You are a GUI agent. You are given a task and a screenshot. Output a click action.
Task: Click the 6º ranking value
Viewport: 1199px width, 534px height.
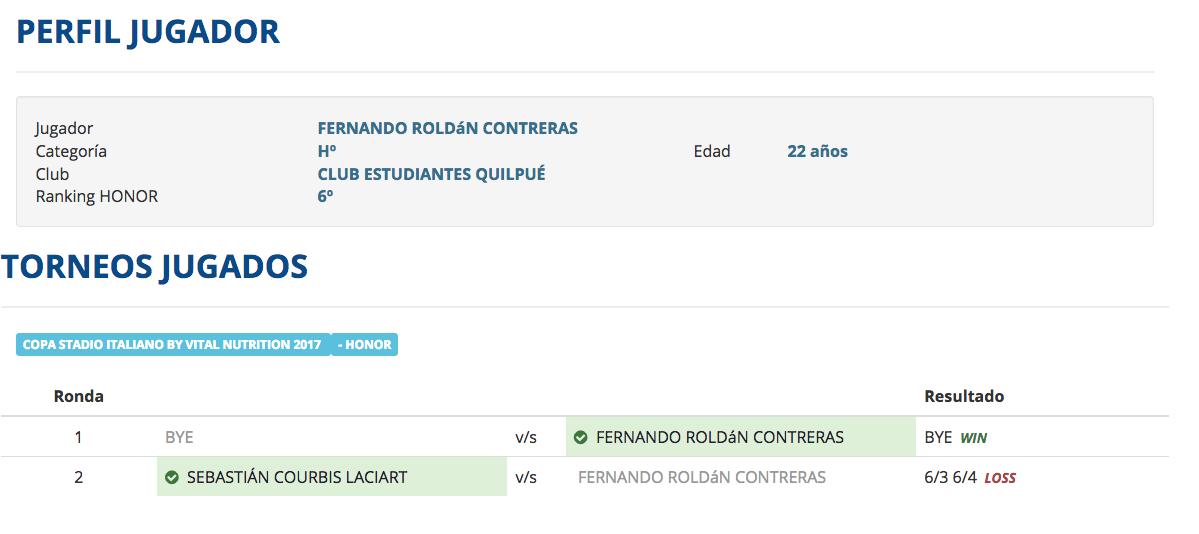326,197
